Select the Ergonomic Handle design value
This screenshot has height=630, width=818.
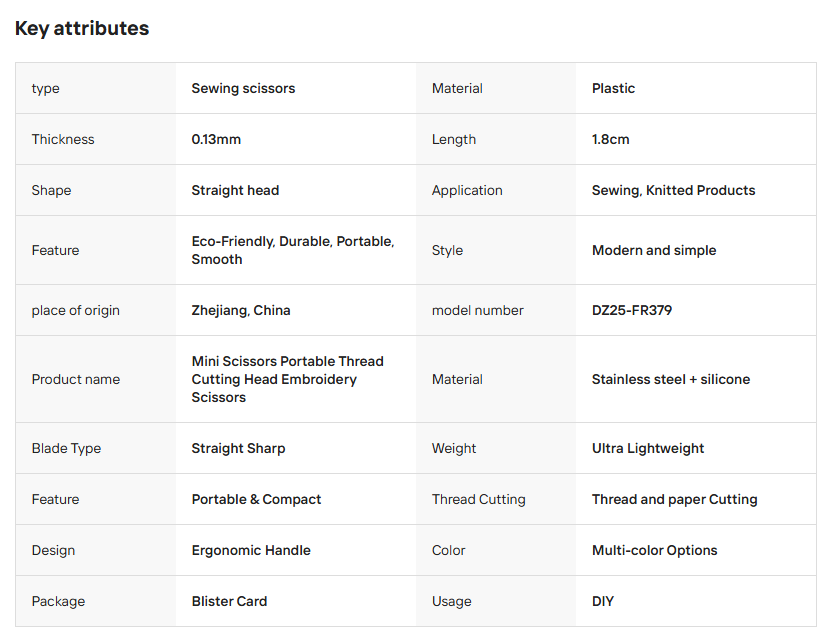tap(251, 550)
